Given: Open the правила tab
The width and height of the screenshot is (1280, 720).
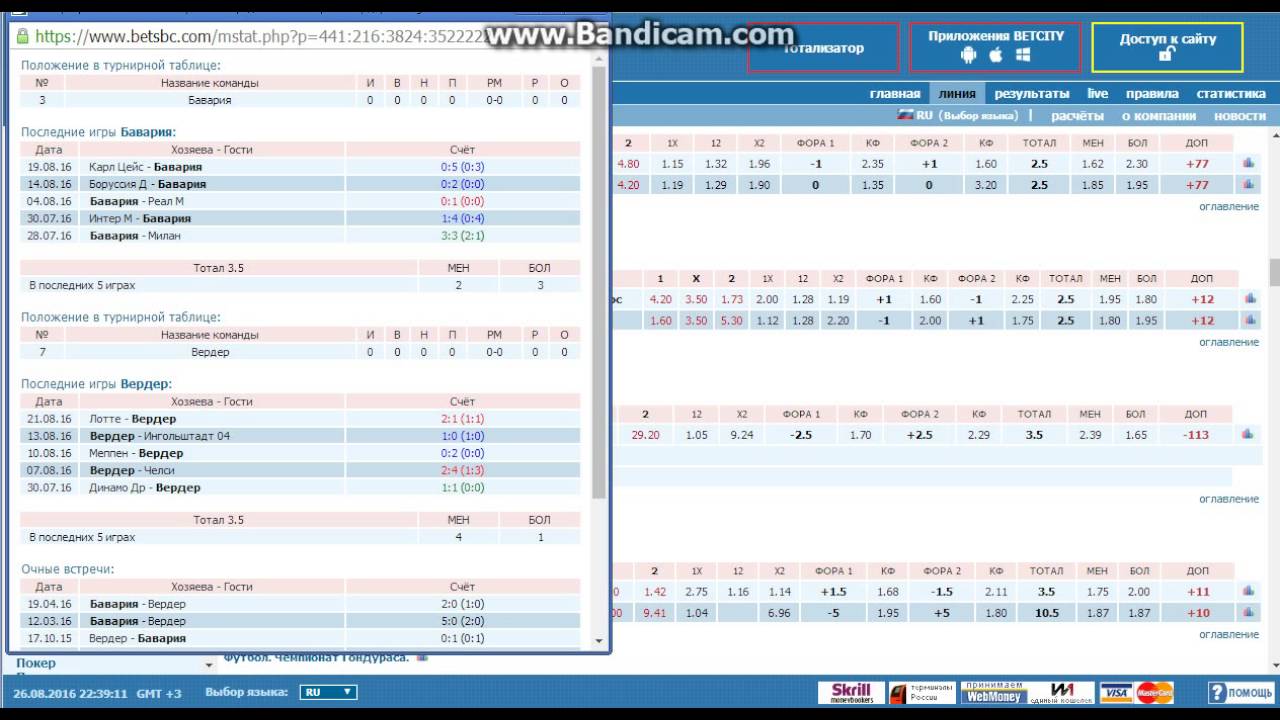Looking at the screenshot, I should point(1152,93).
